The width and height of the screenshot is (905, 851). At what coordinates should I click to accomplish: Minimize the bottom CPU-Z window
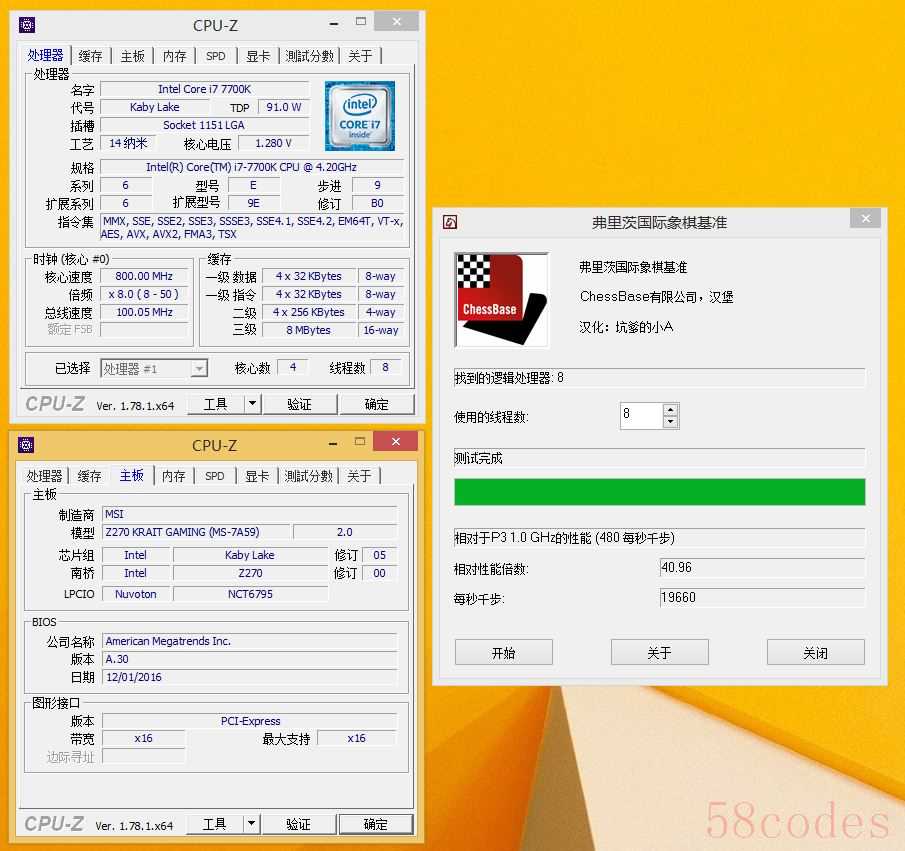pos(332,443)
